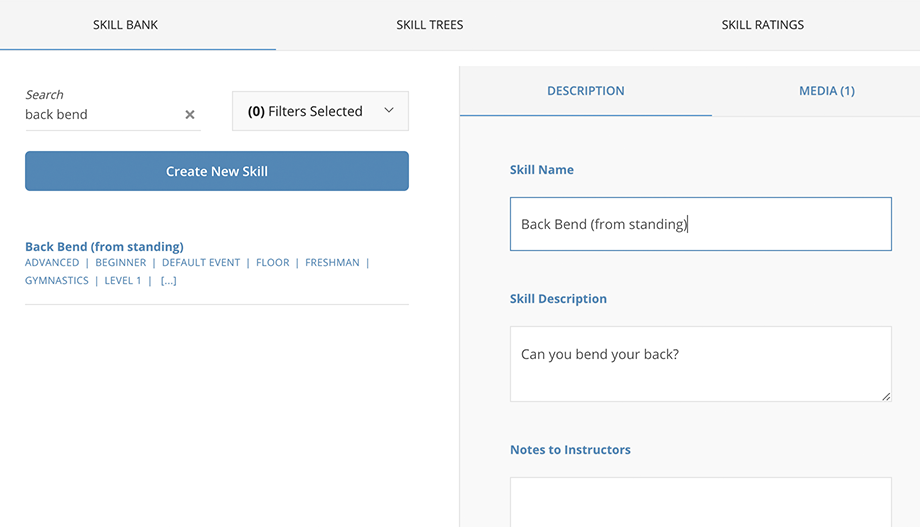Click the ADVANCED tag
This screenshot has width=920, height=527.
[x=52, y=262]
